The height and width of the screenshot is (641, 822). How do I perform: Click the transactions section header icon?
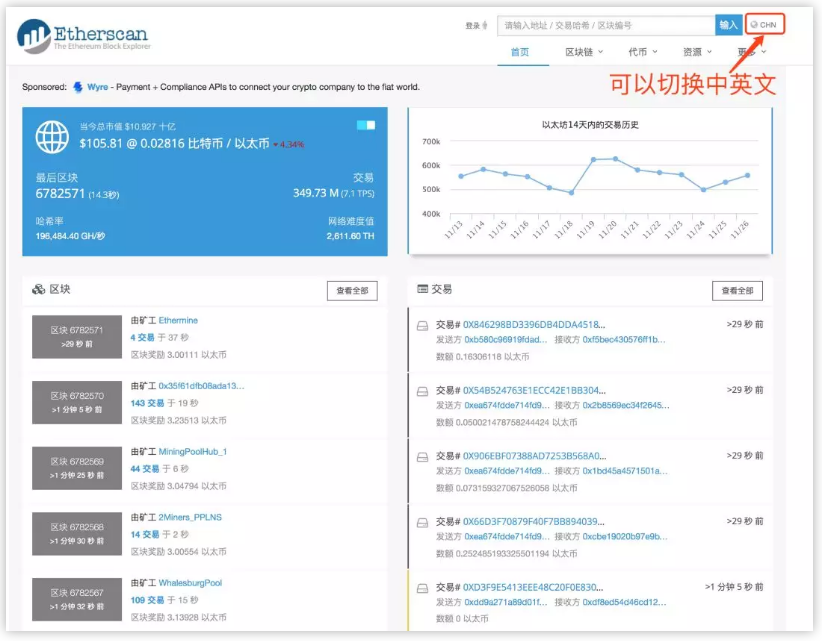pos(423,289)
